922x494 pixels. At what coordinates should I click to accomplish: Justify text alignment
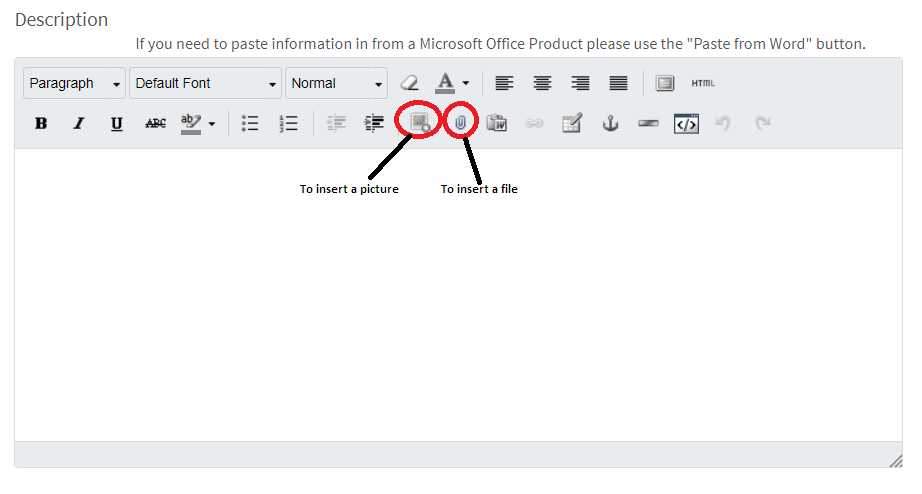[x=618, y=83]
